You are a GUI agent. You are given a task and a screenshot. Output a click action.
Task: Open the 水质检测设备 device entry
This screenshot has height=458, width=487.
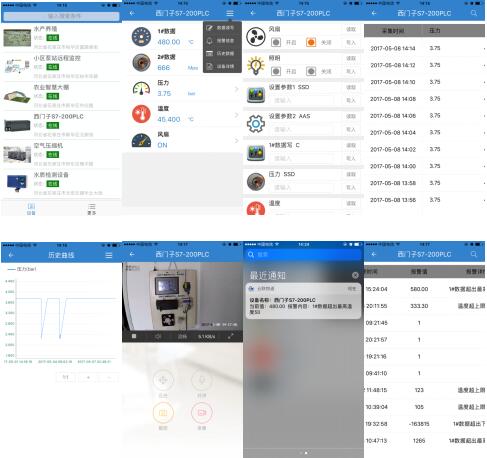pos(61,183)
